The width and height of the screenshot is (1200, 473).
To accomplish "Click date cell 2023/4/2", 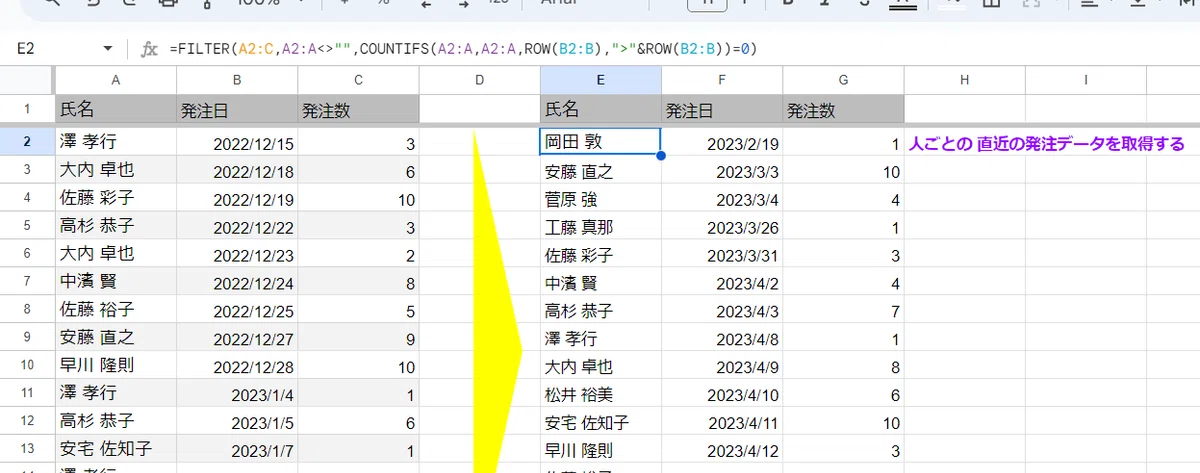I will point(722,282).
